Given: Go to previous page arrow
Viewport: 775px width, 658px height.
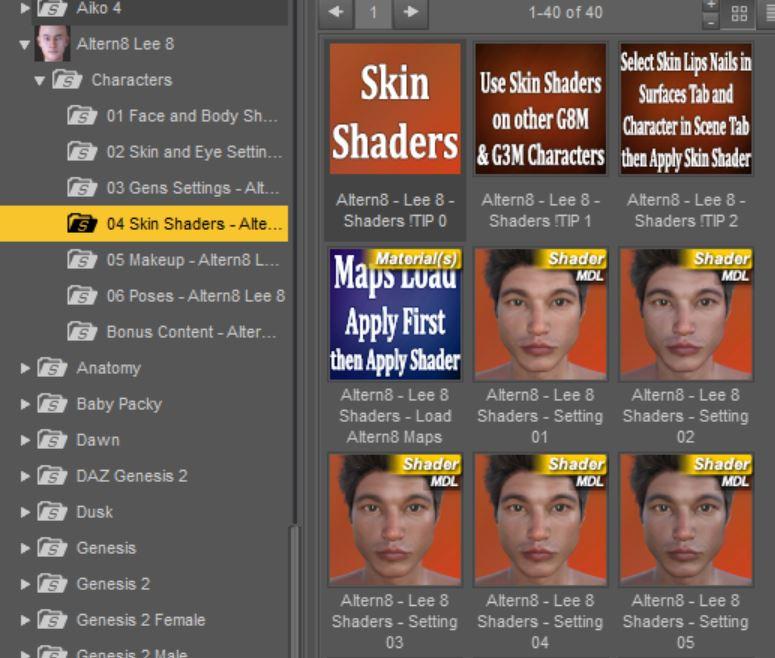Looking at the screenshot, I should [336, 12].
